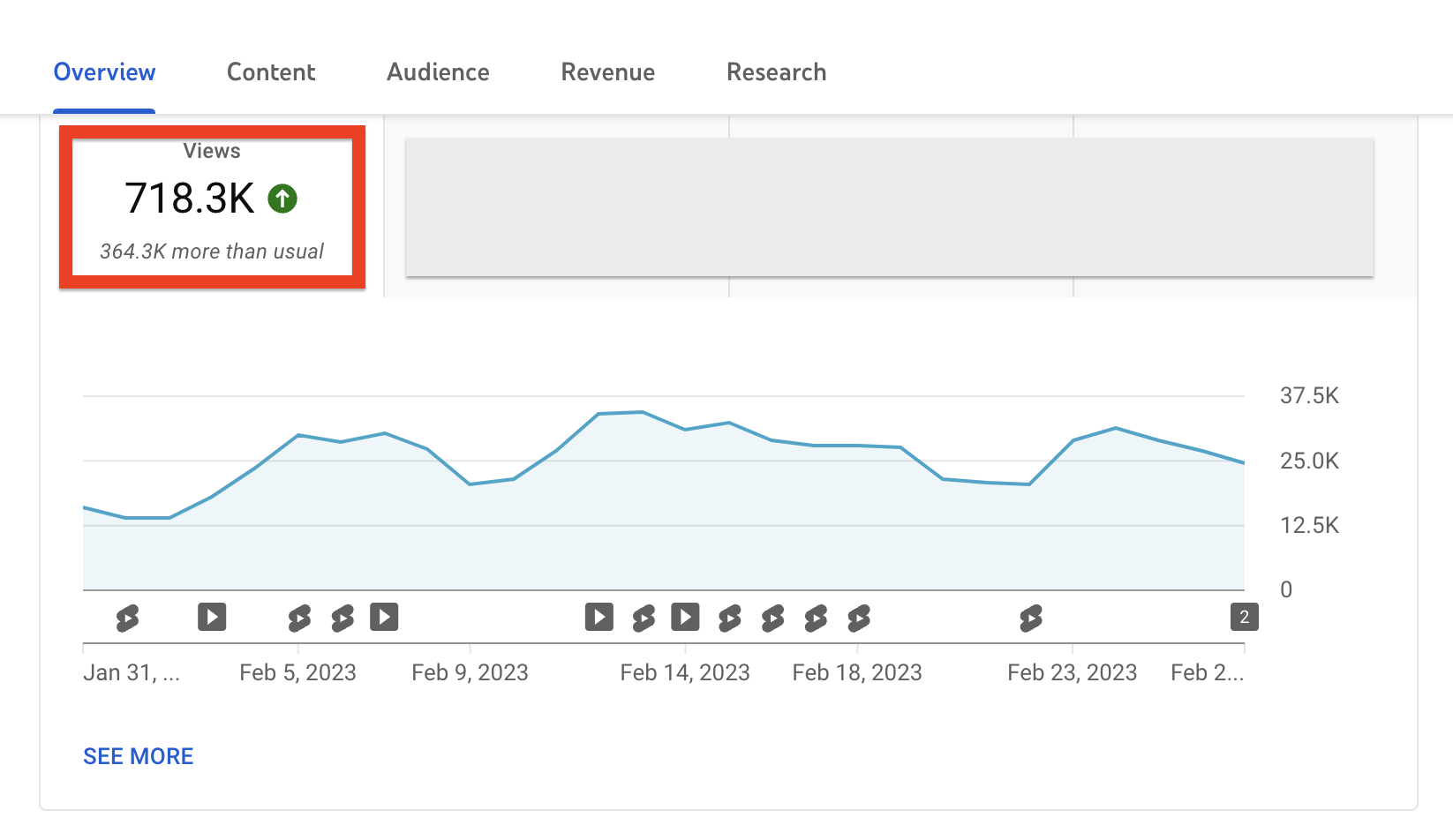Screen dimensions: 1453x840
Task: Click the 37.5K axis label
Action: (x=1309, y=395)
